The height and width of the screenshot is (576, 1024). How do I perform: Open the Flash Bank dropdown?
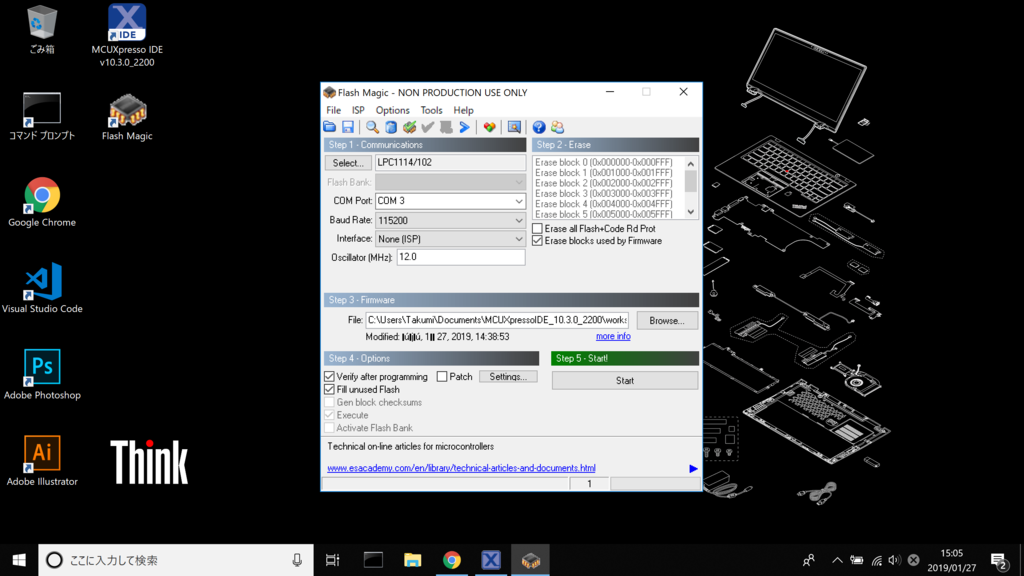519,182
